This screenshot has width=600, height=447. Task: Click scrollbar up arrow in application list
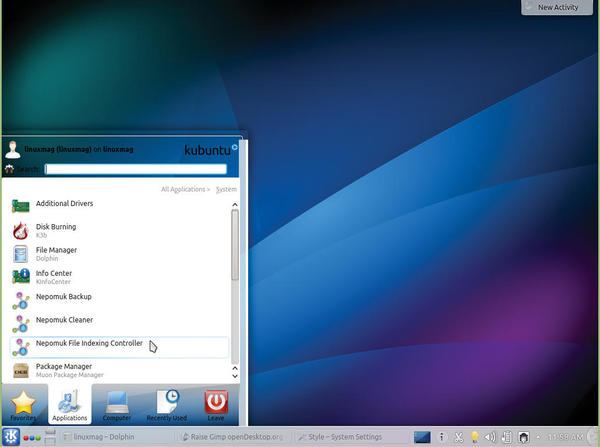(x=235, y=205)
